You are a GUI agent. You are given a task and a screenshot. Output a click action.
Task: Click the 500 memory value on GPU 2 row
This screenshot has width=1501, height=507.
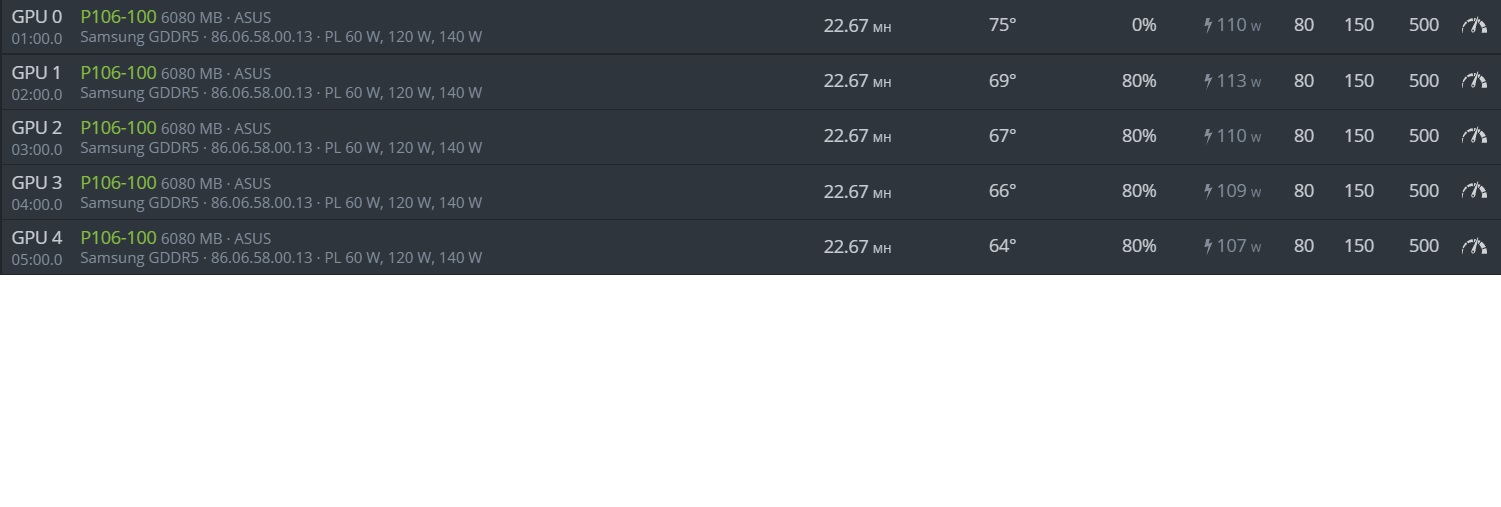(x=1423, y=136)
